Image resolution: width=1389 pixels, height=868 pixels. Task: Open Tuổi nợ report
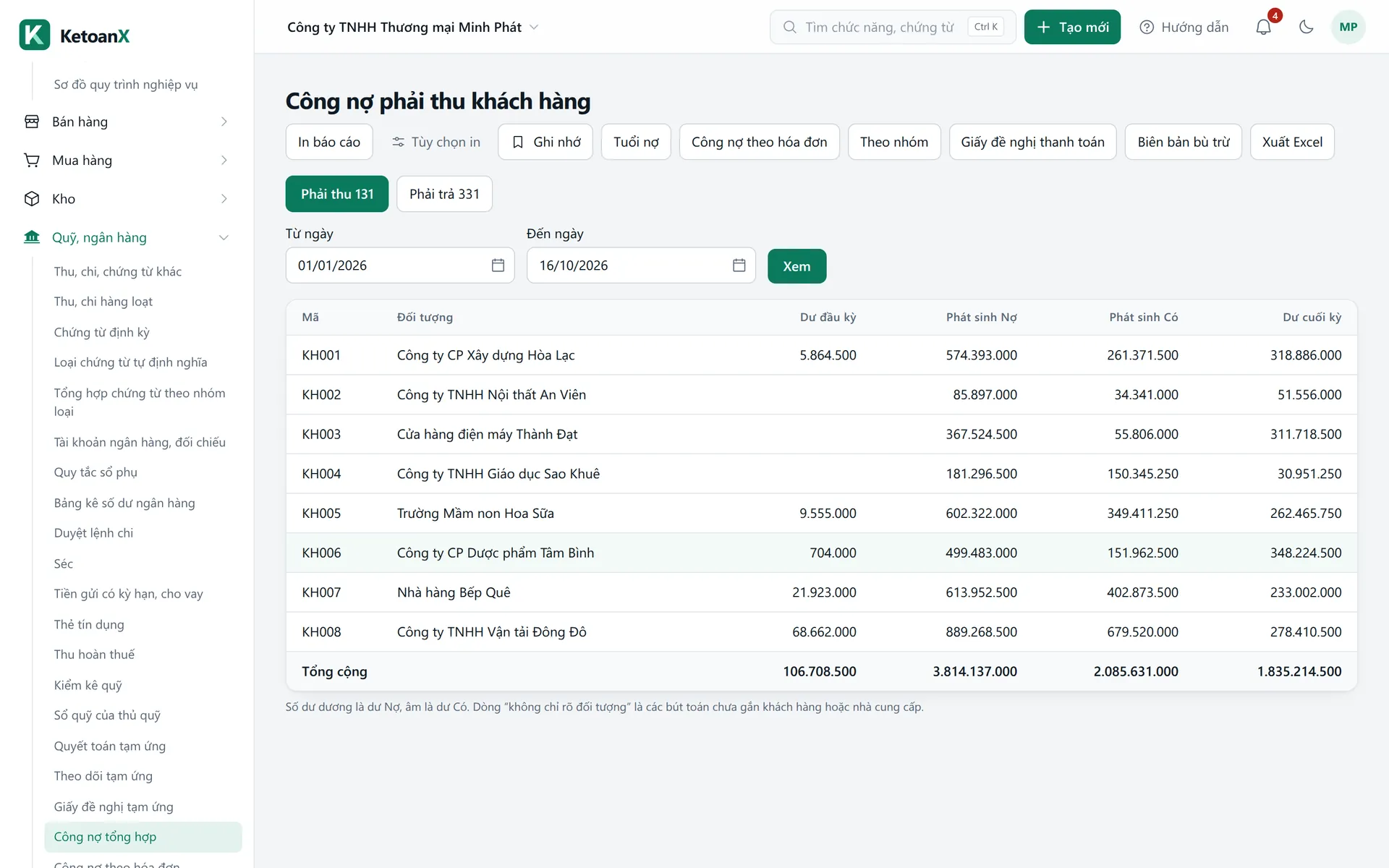636,142
